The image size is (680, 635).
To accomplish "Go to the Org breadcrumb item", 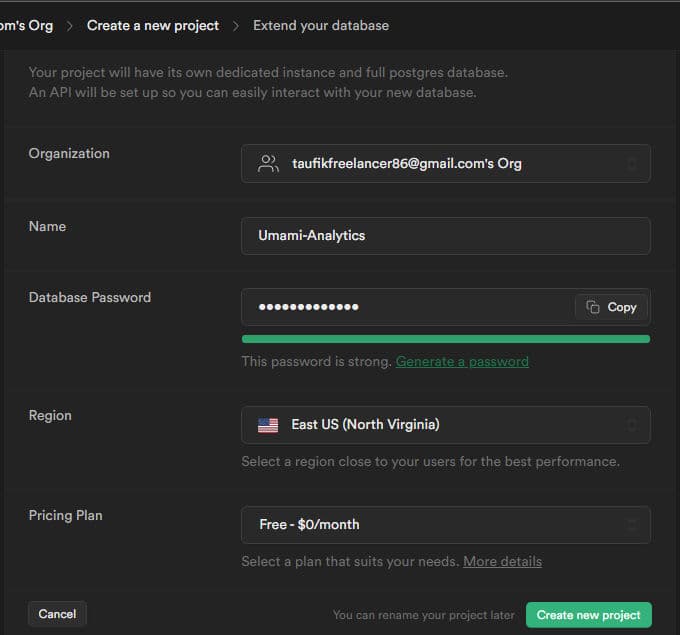I will (27, 25).
